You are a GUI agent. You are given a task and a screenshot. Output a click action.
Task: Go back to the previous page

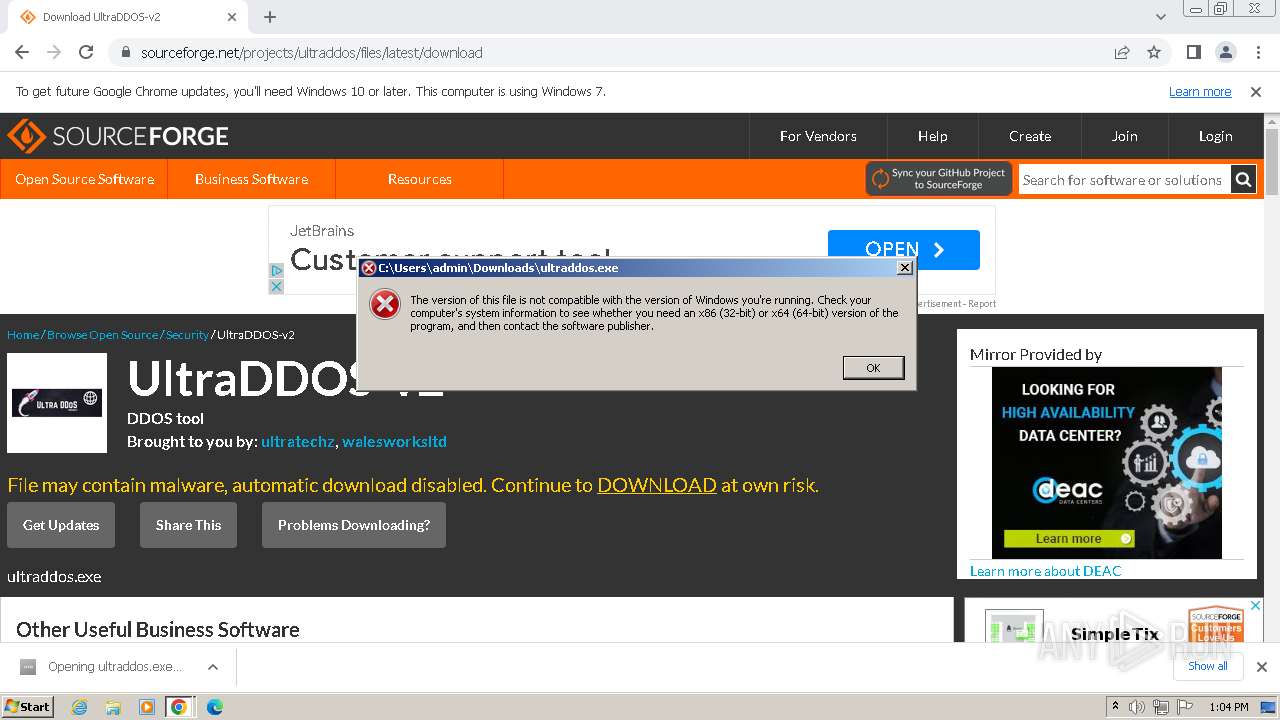pyautogui.click(x=22, y=52)
